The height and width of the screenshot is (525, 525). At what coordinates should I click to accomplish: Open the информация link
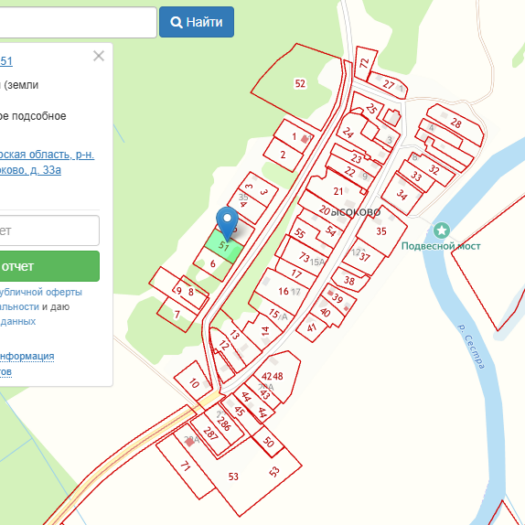pyautogui.click(x=27, y=356)
